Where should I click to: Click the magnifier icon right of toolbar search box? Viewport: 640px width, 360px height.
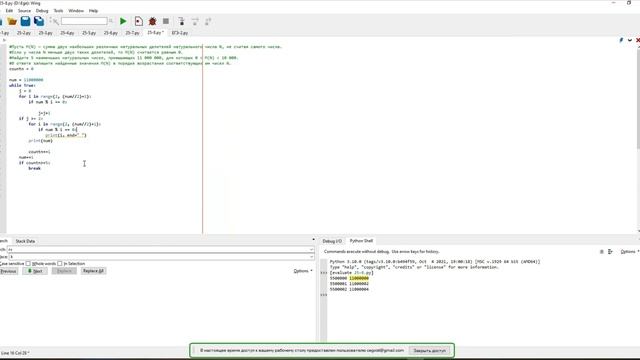[x=111, y=21]
